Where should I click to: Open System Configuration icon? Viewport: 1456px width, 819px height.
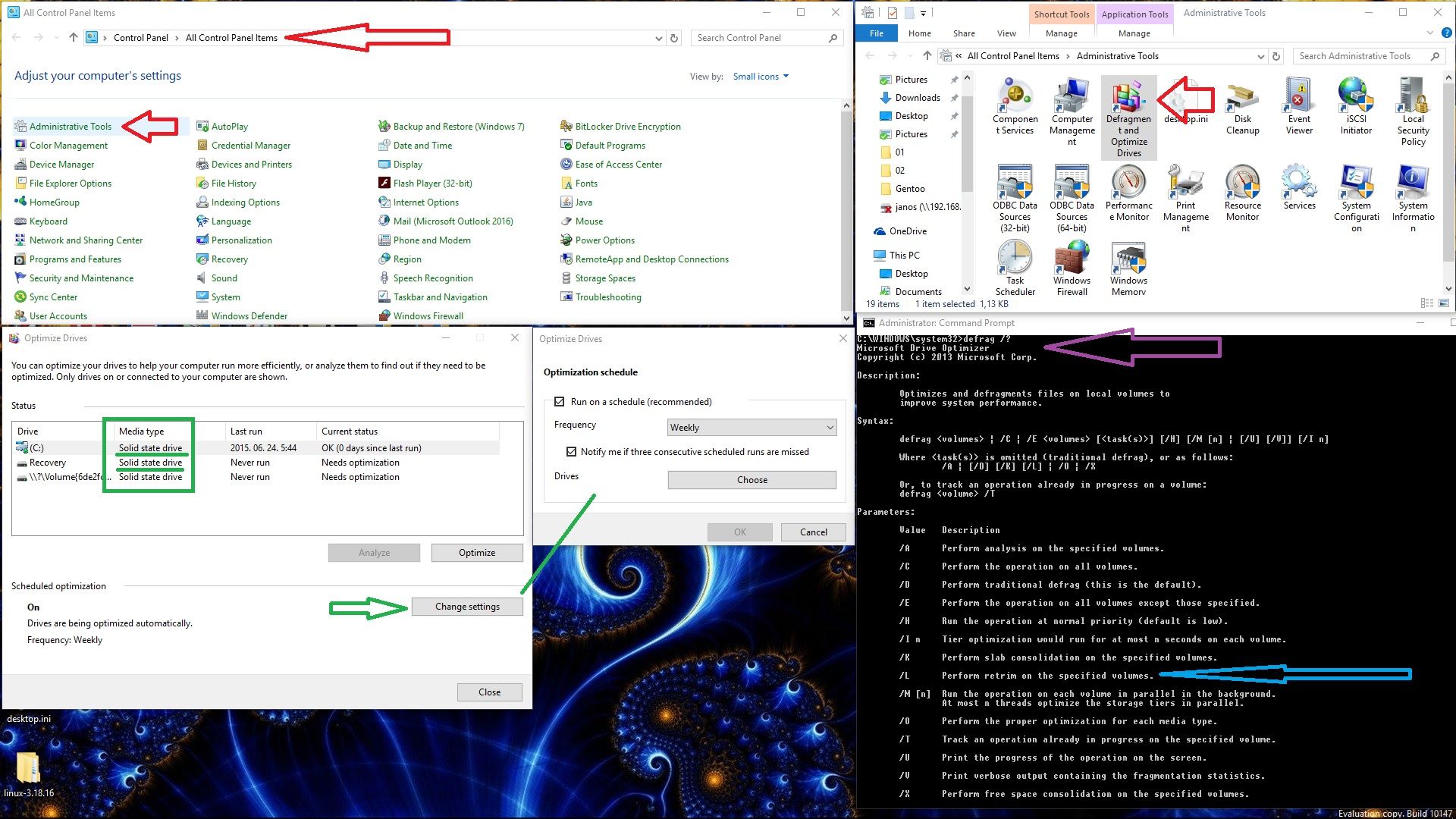click(1356, 199)
